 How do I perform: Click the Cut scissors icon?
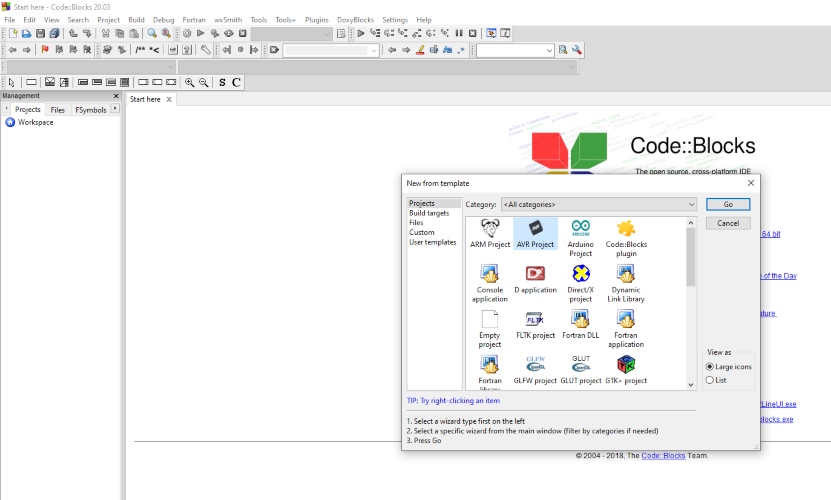(x=105, y=33)
